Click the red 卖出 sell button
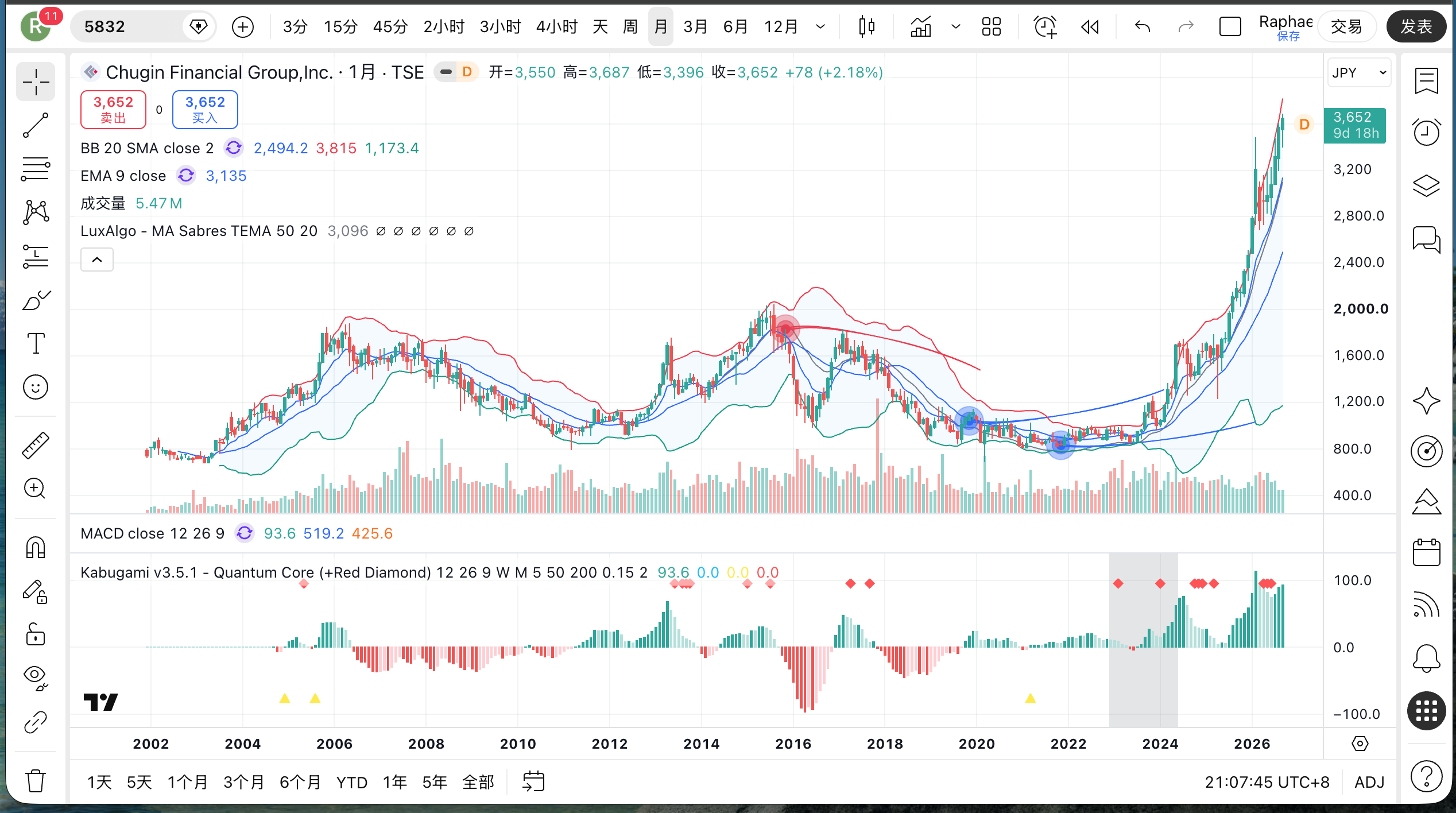 click(x=113, y=109)
